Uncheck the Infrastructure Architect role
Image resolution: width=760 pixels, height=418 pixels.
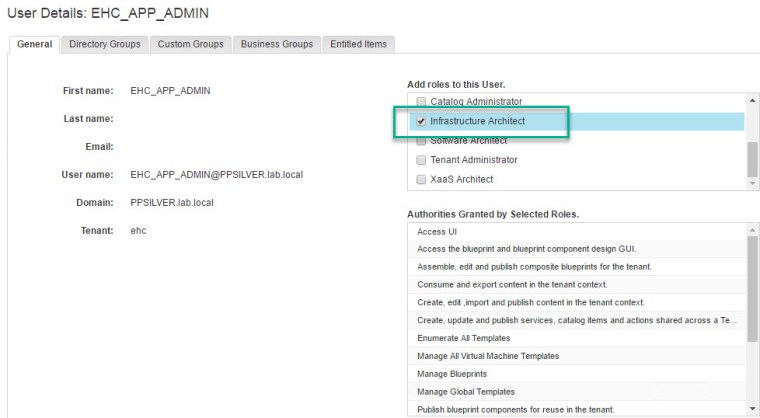422,121
